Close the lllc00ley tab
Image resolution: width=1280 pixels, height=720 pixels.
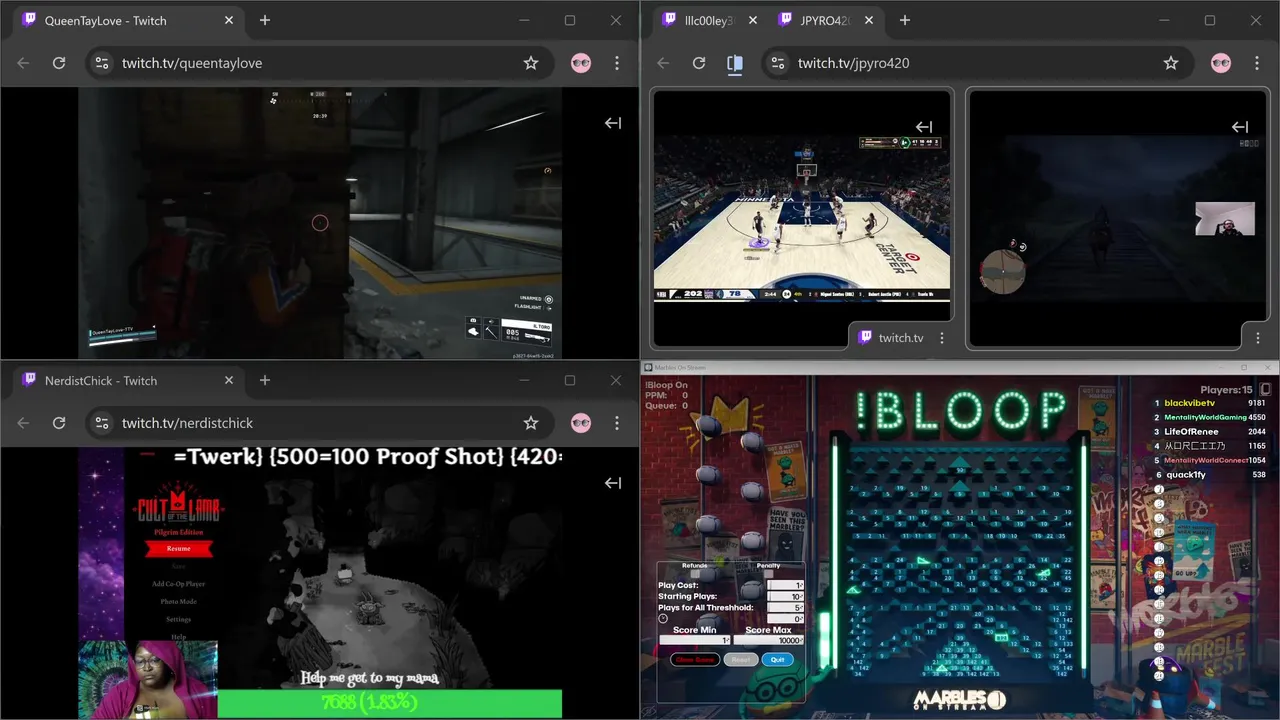(x=753, y=20)
